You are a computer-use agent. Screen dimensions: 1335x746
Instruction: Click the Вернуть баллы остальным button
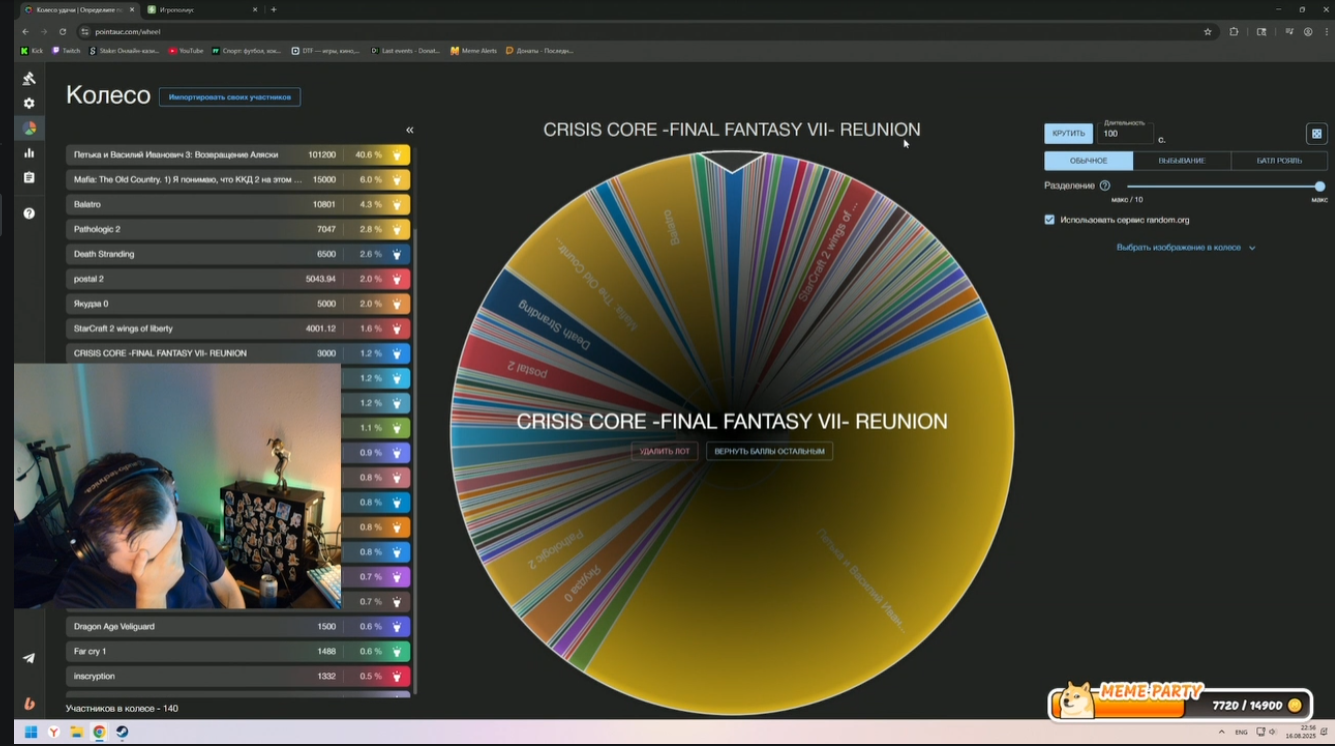[769, 451]
